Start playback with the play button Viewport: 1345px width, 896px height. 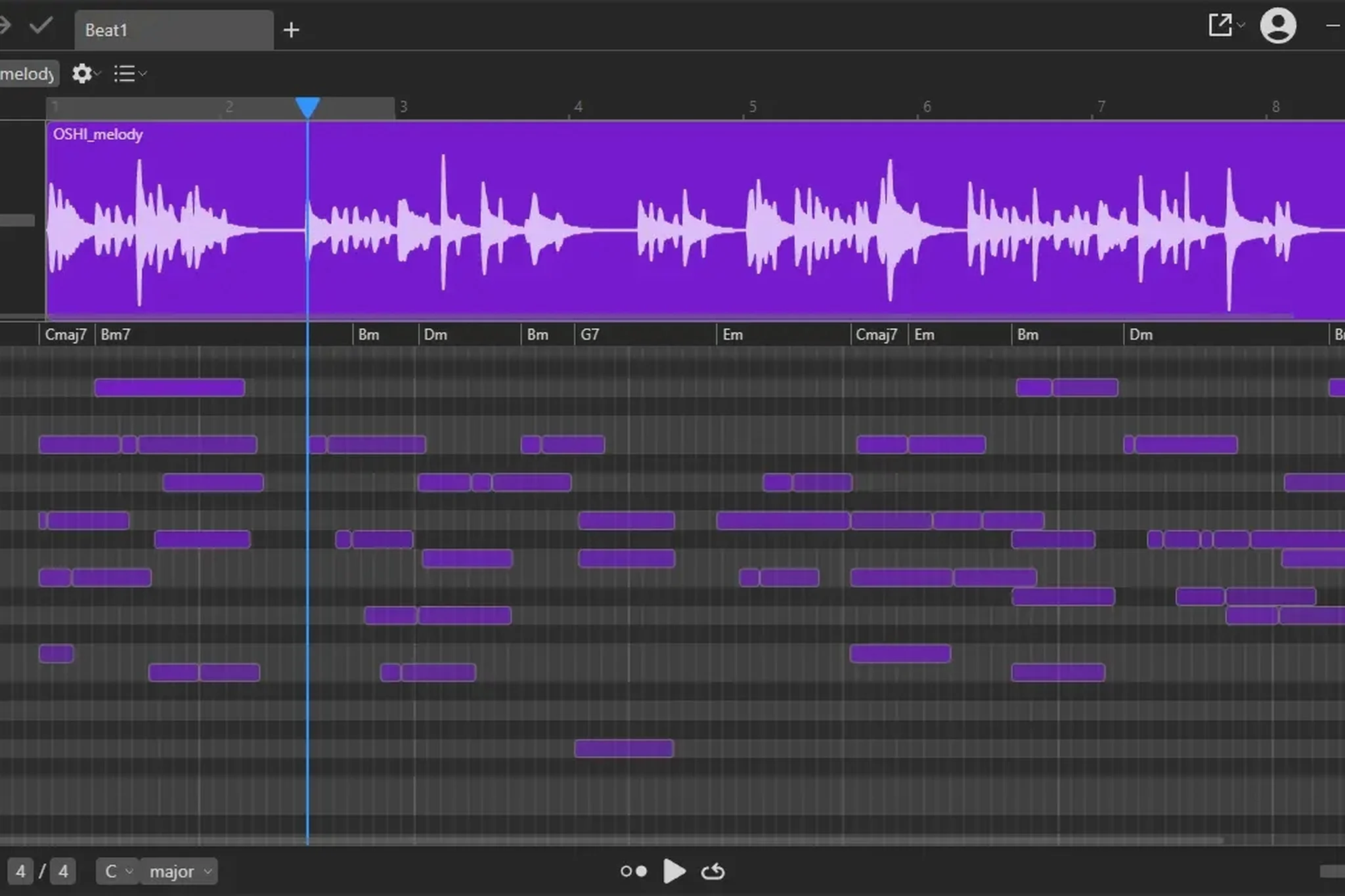click(674, 872)
